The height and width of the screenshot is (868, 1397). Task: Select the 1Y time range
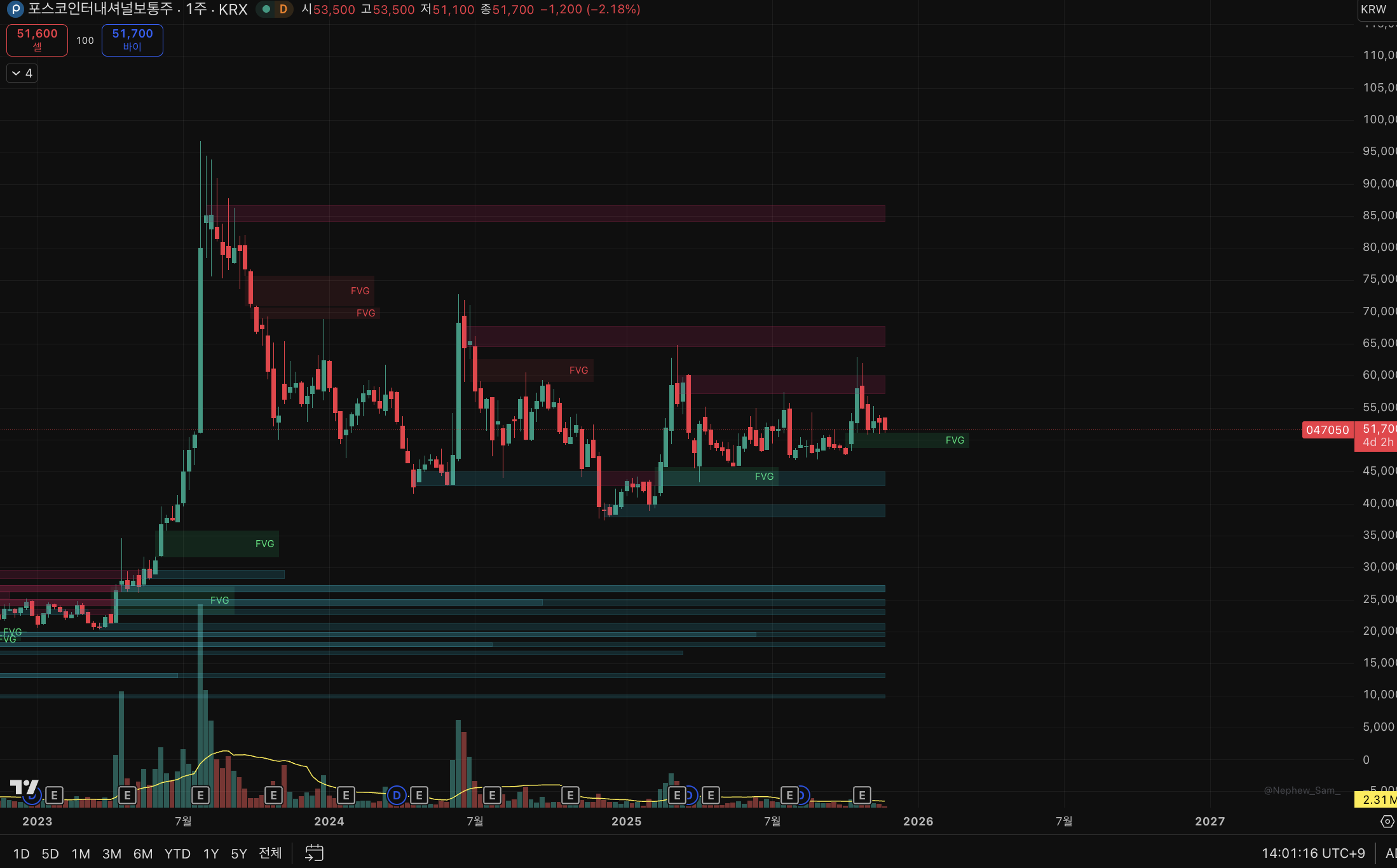(210, 853)
